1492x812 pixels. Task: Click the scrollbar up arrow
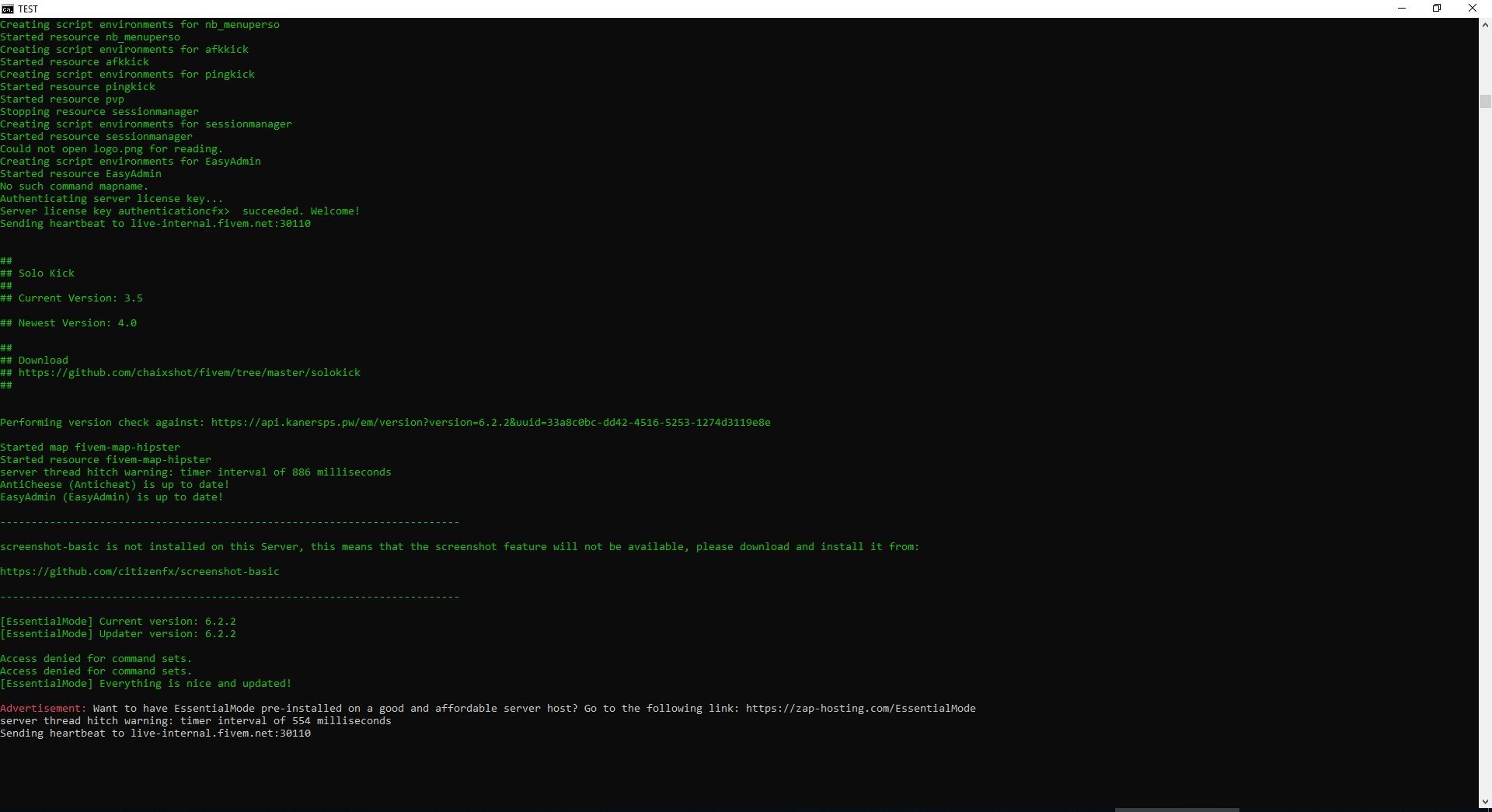click(x=1485, y=25)
